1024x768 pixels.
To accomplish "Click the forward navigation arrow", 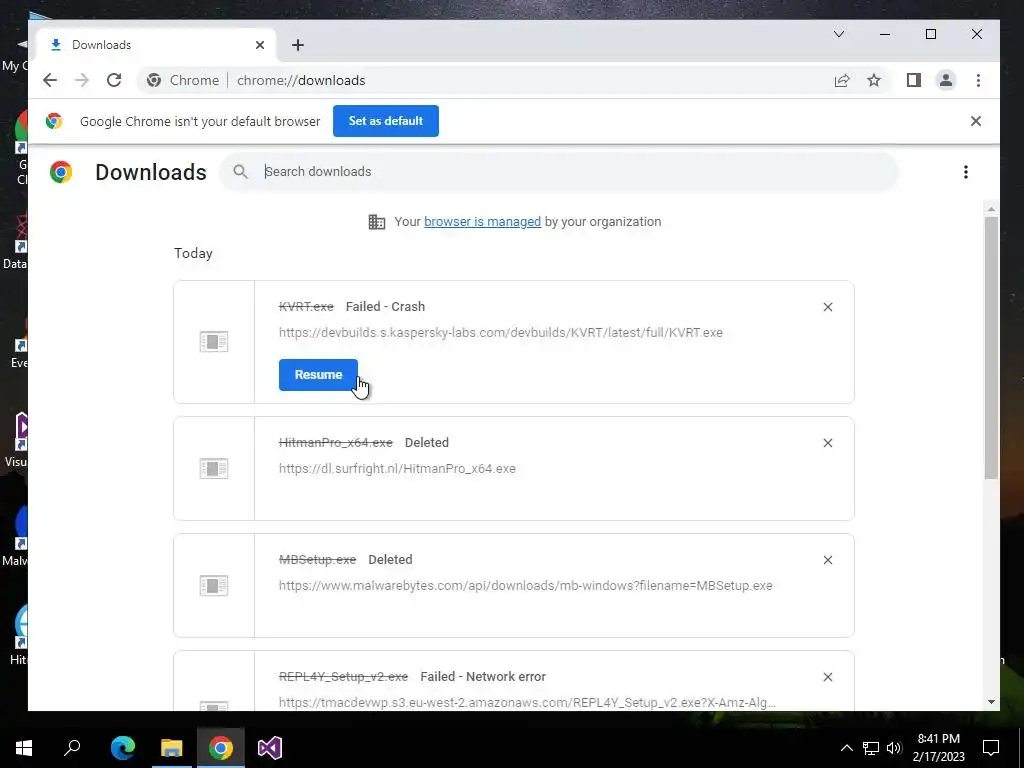I will click(82, 80).
